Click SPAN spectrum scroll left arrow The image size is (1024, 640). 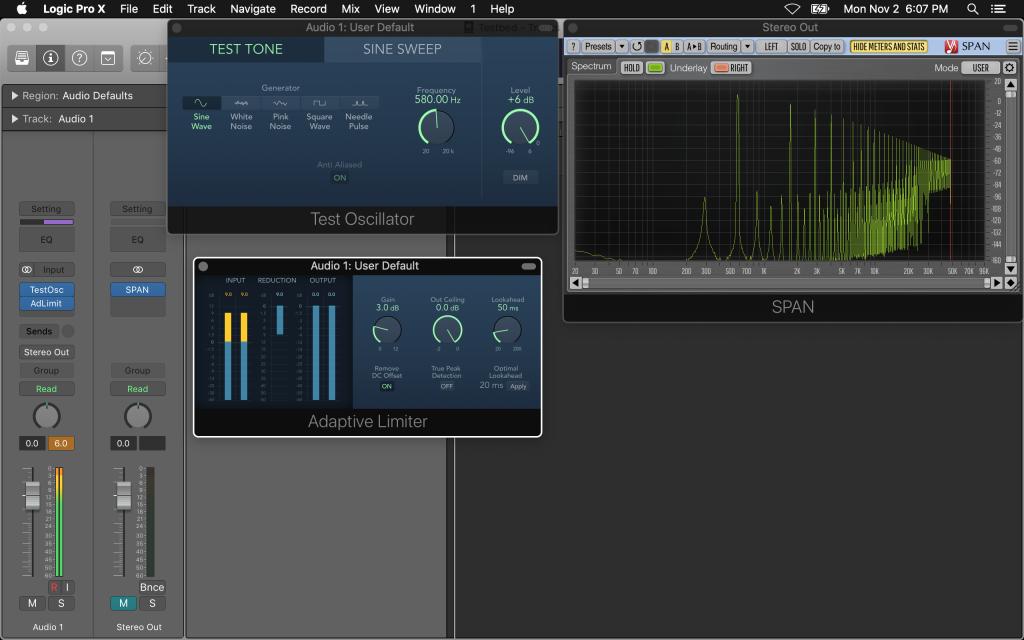coord(575,283)
